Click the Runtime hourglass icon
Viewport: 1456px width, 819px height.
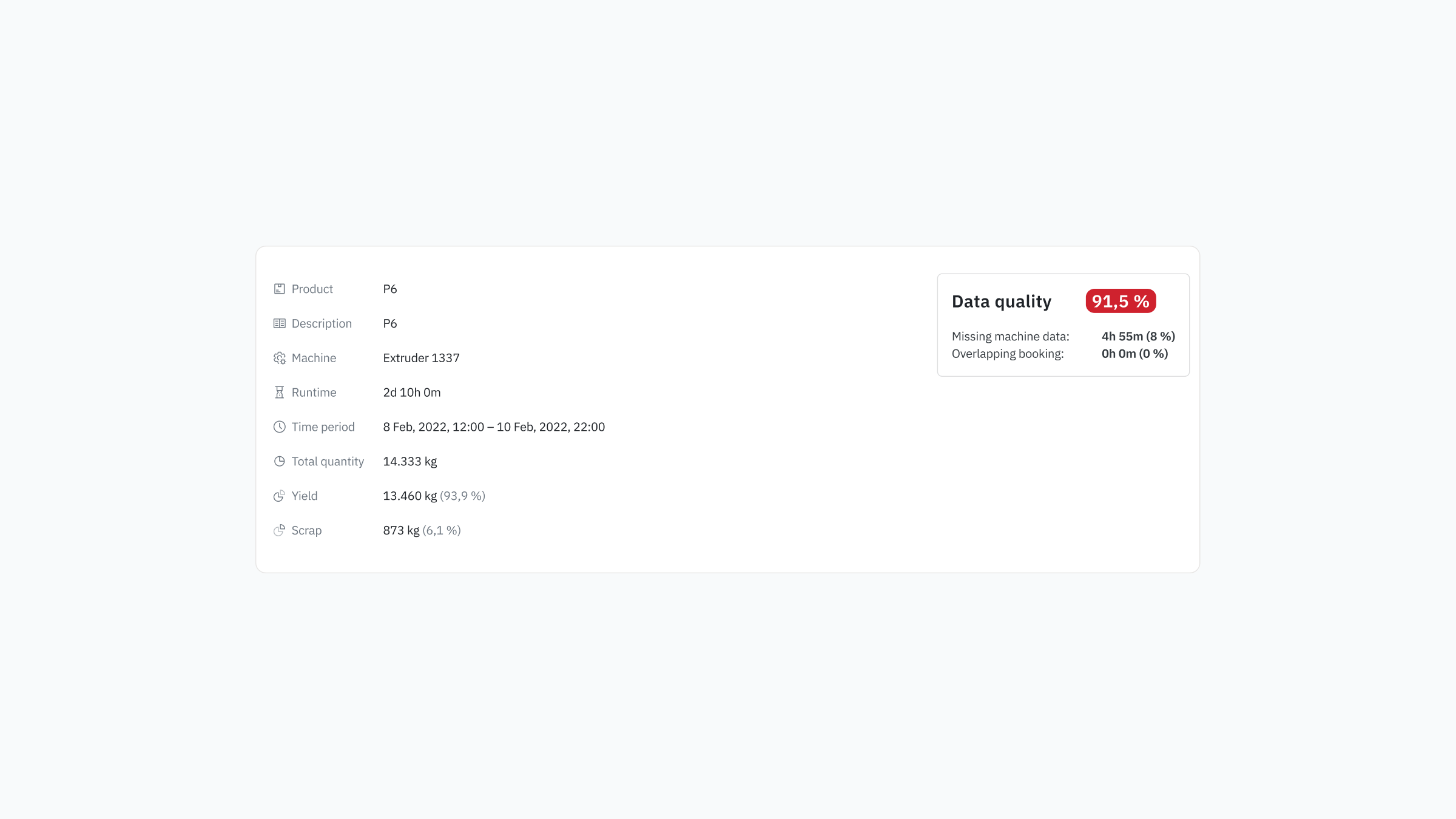click(x=279, y=393)
